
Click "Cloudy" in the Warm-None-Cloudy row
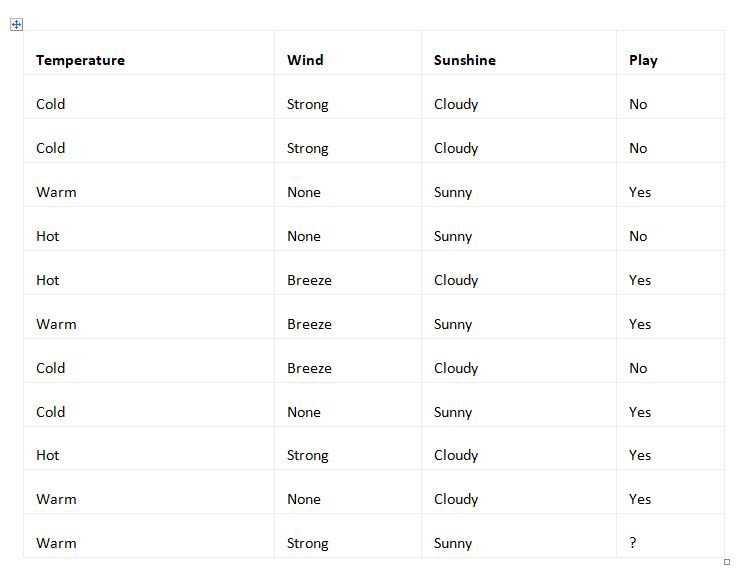point(456,499)
